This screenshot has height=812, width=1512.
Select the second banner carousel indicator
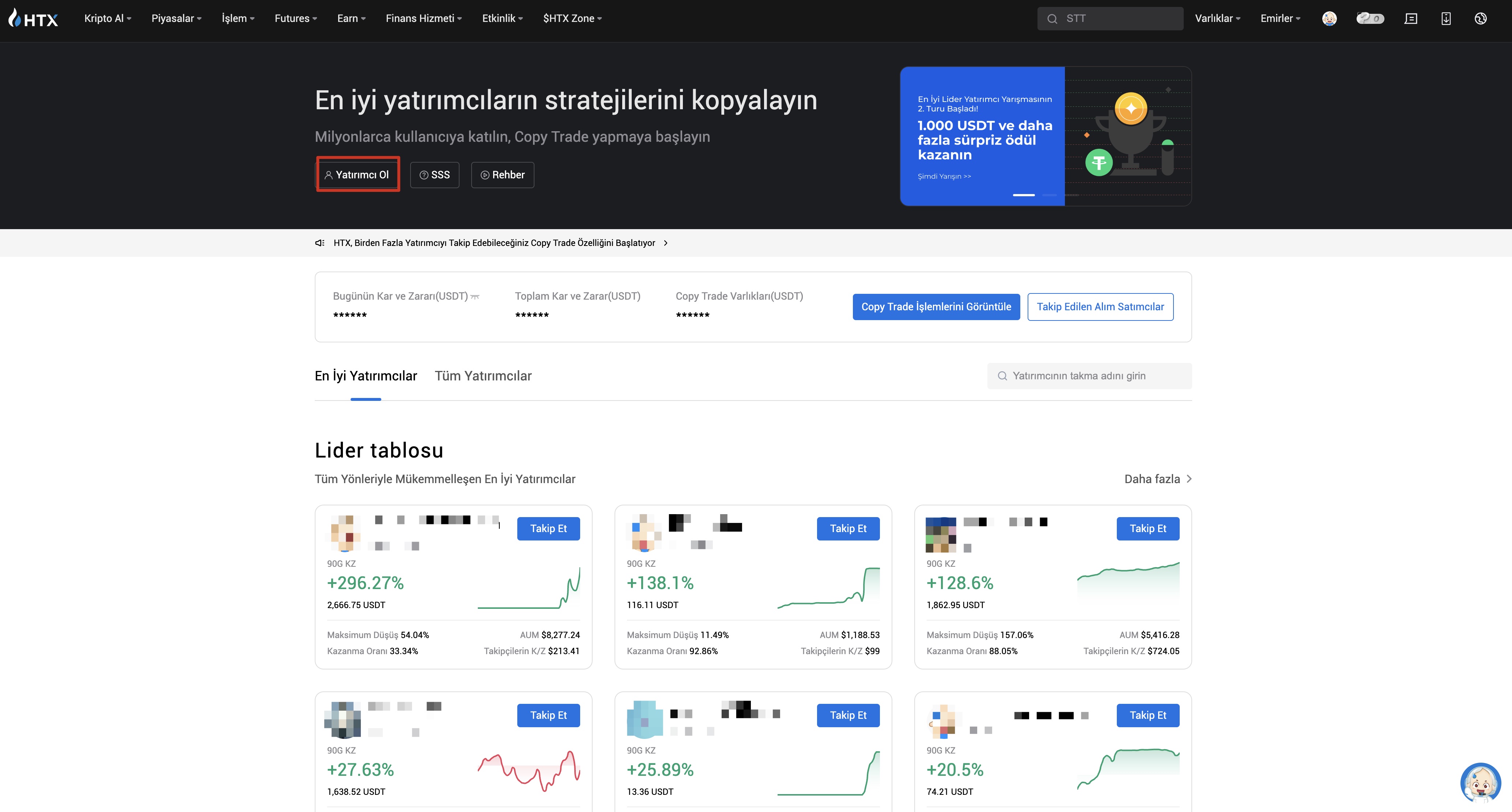pos(1050,195)
